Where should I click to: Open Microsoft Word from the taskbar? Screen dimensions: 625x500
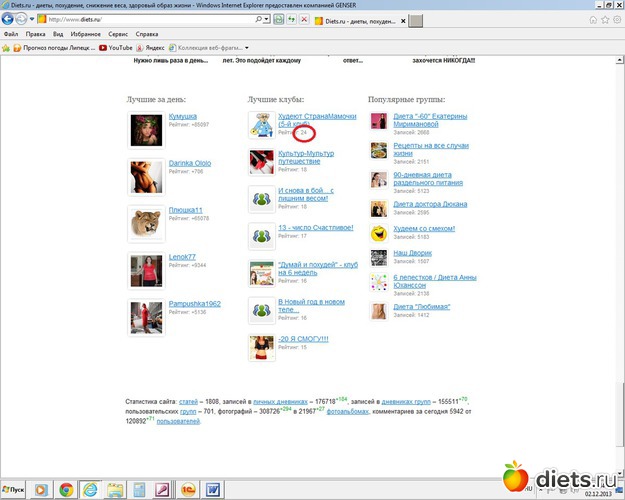213,489
